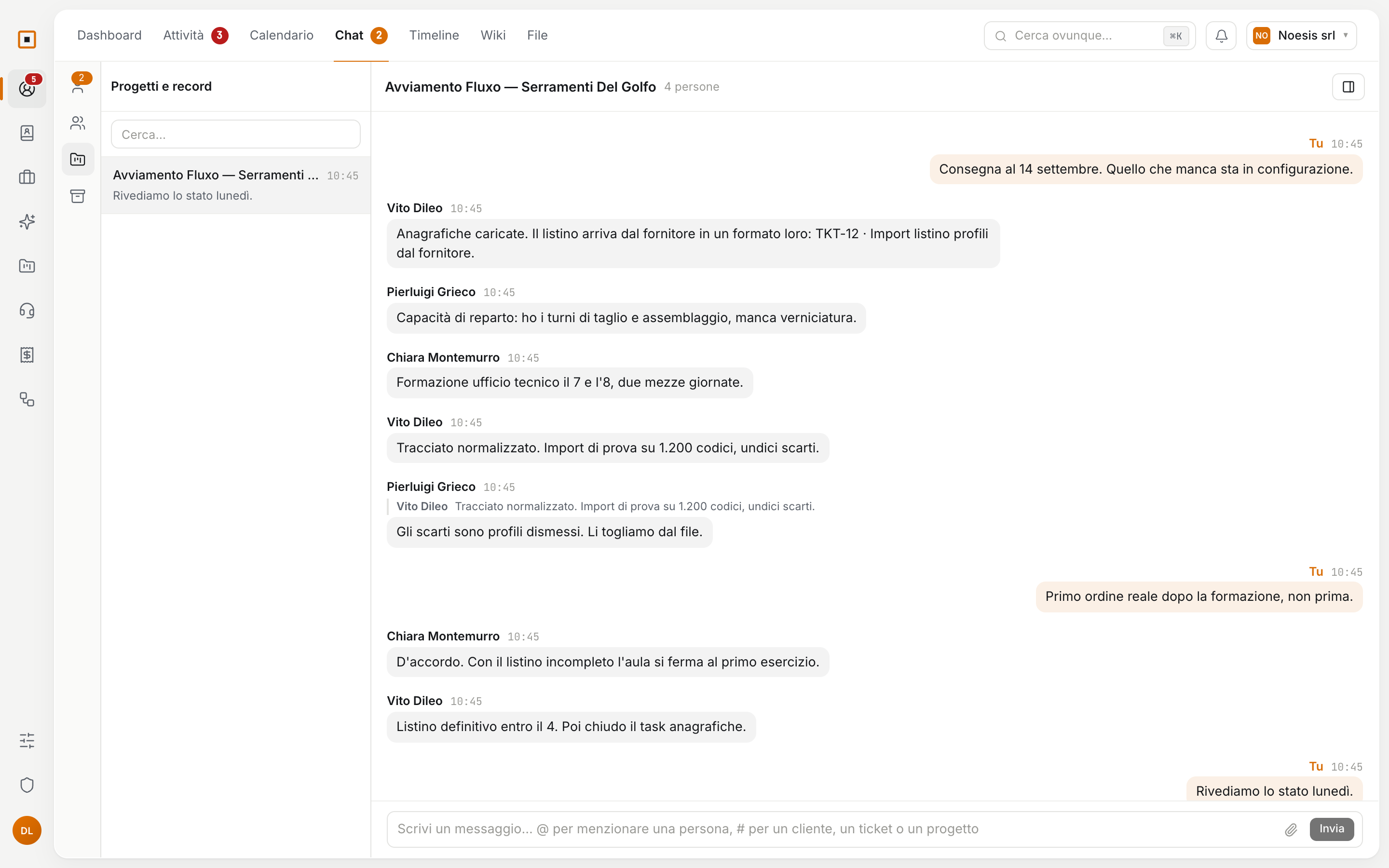Click the orange app logo icon
Viewport: 1389px width, 868px height.
(x=27, y=39)
